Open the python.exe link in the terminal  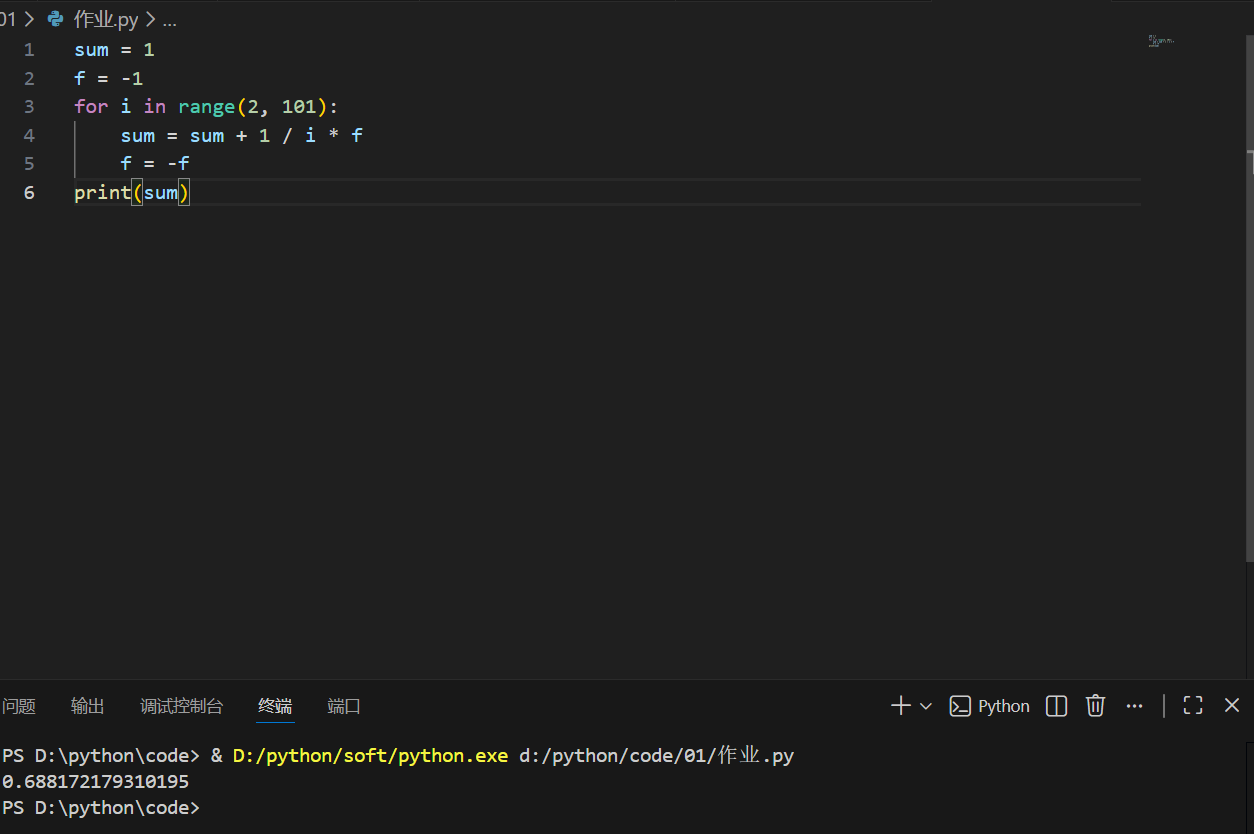(370, 755)
